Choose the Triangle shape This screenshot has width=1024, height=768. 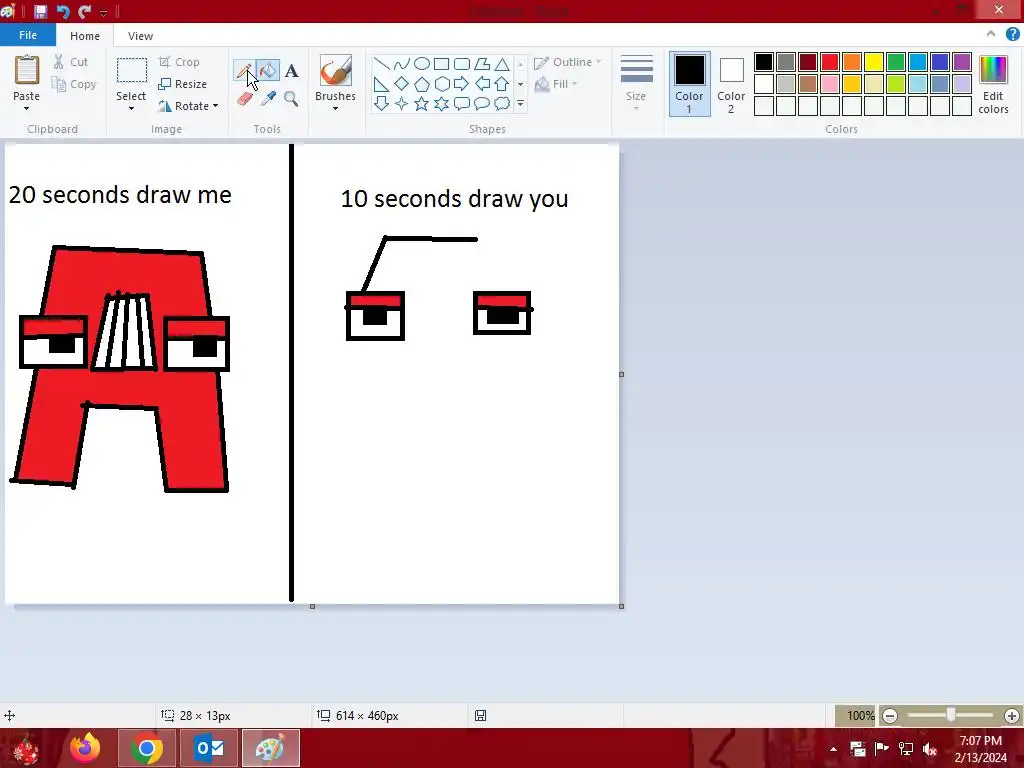[x=502, y=63]
